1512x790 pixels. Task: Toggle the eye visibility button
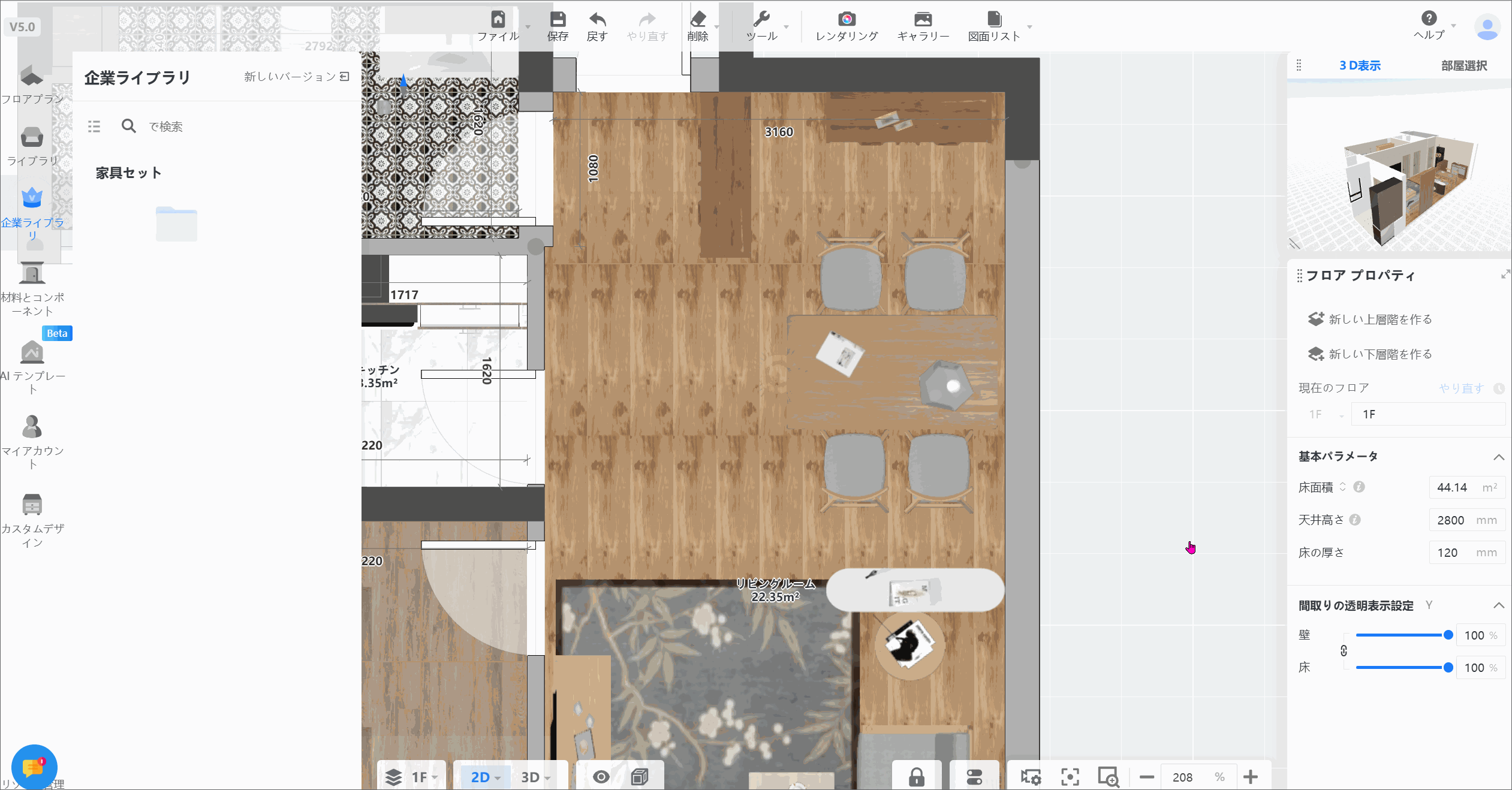pyautogui.click(x=601, y=777)
